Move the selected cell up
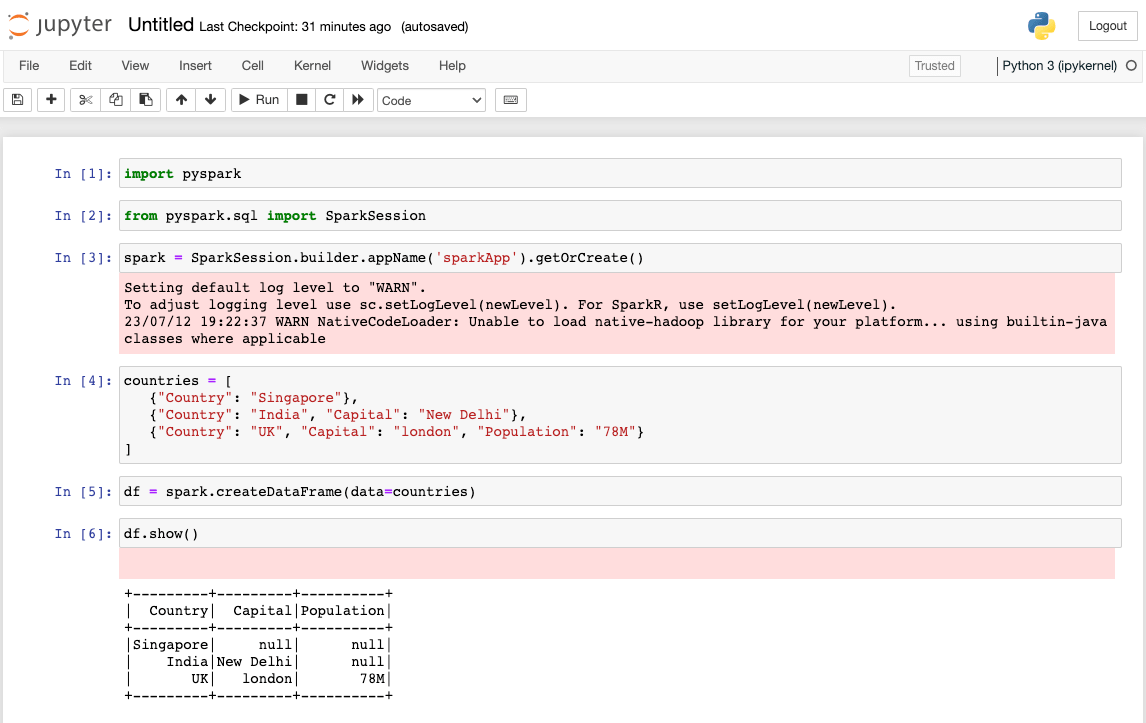Viewport: 1146px width, 723px height. click(x=181, y=99)
